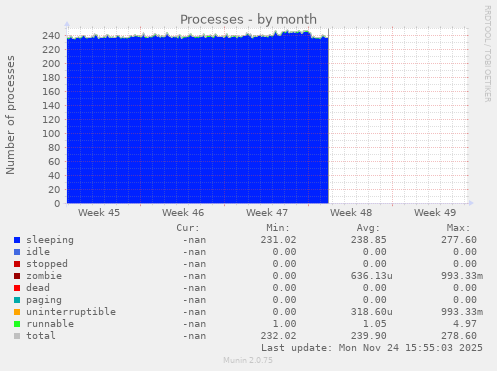Screen dimensions: 497x371
Task: Click total maximum value 278.60
Action: pos(459,336)
